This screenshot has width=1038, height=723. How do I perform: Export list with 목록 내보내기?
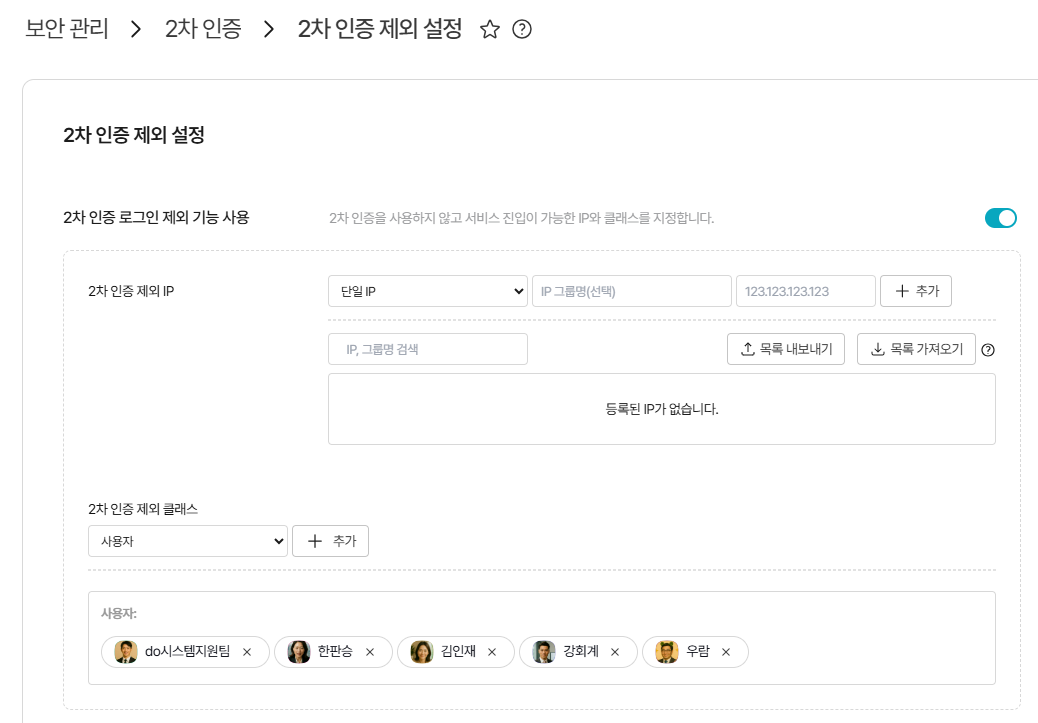[x=786, y=349]
